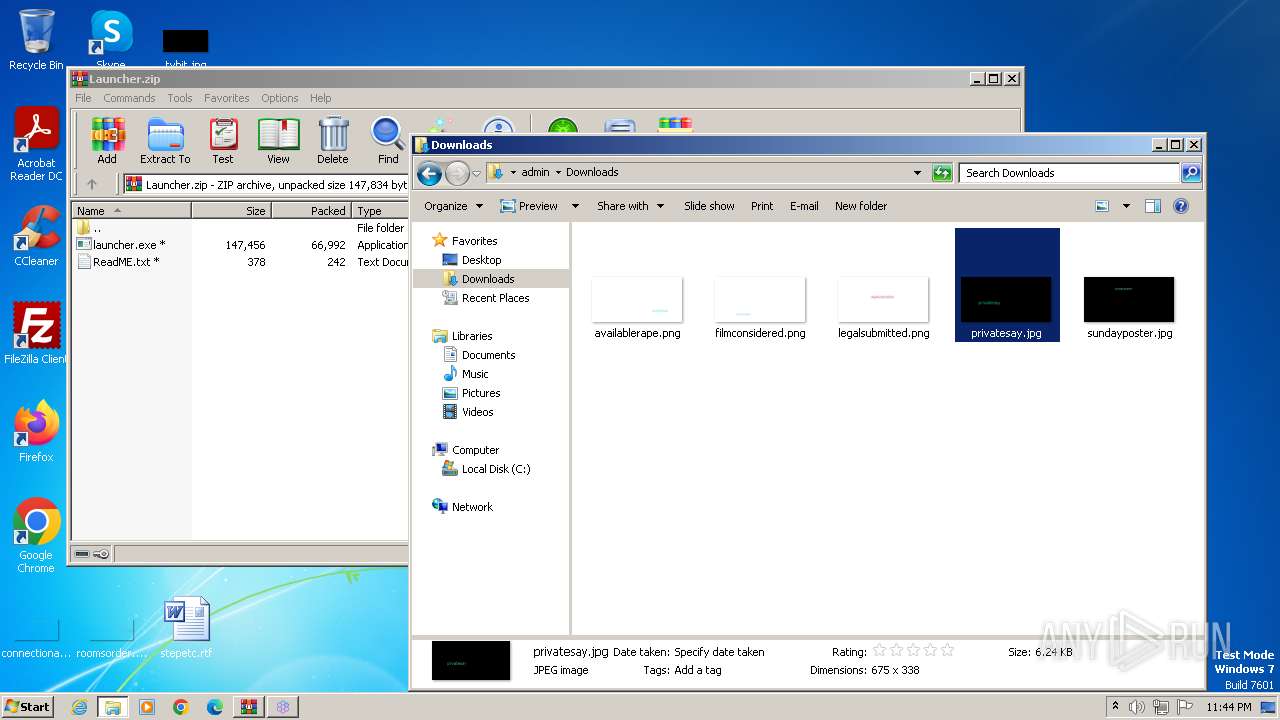Click the Slide show button
The image size is (1280, 720).
point(709,206)
